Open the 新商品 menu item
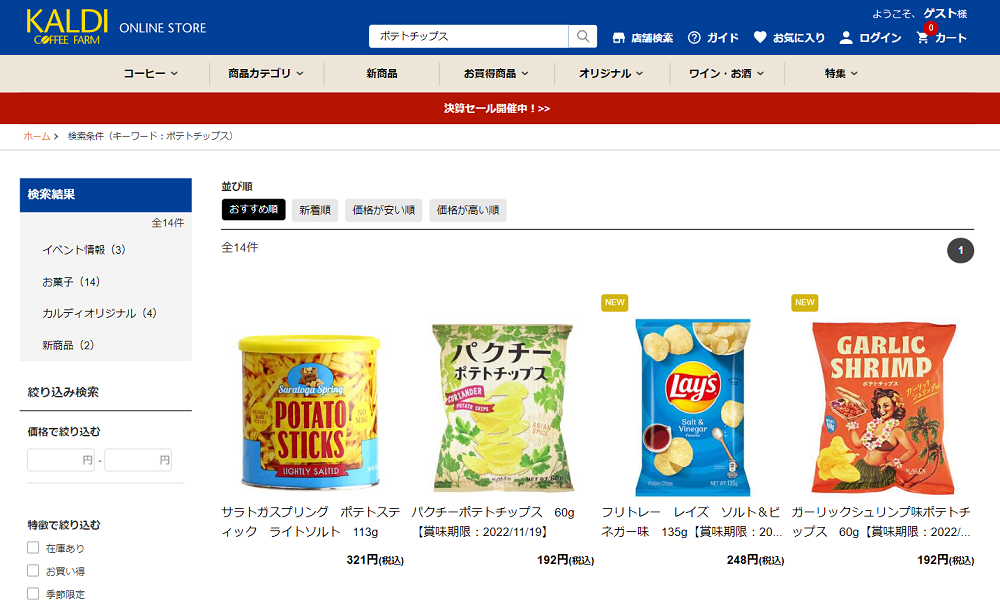 point(381,73)
